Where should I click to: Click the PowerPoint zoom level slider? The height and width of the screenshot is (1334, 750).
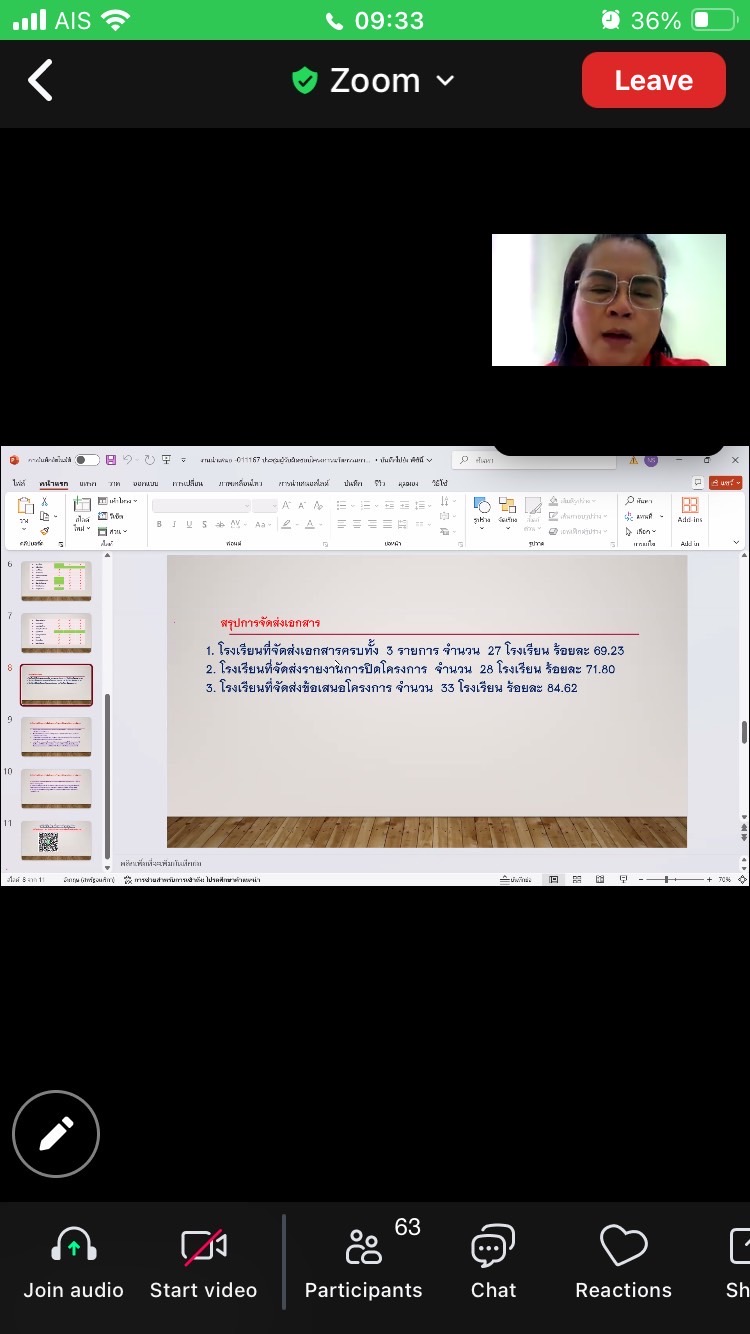[x=669, y=879]
